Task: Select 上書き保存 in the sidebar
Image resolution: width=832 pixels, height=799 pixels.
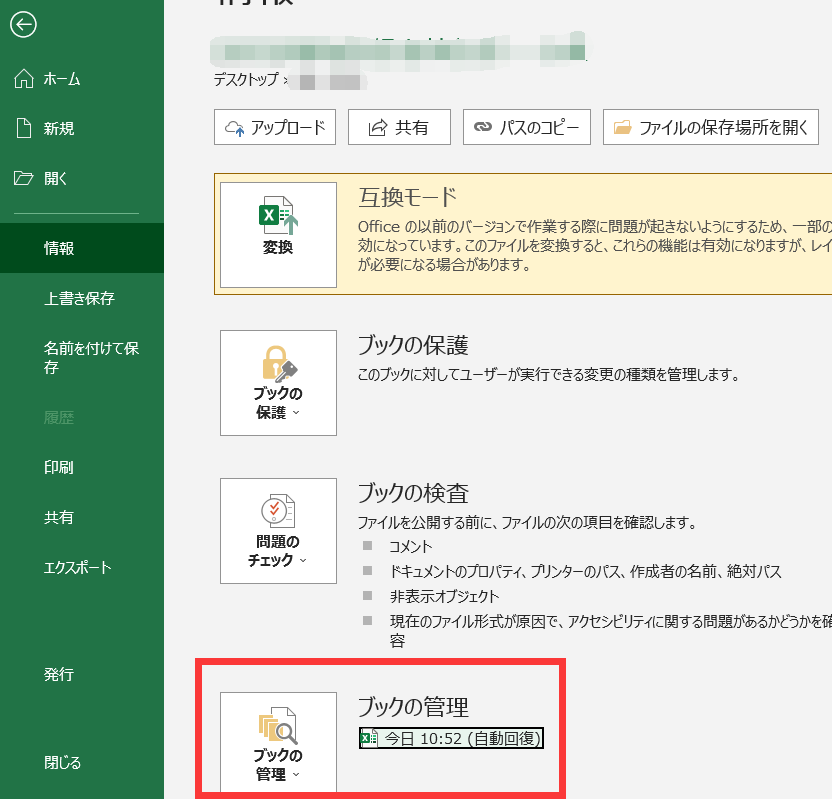Action: (79, 298)
